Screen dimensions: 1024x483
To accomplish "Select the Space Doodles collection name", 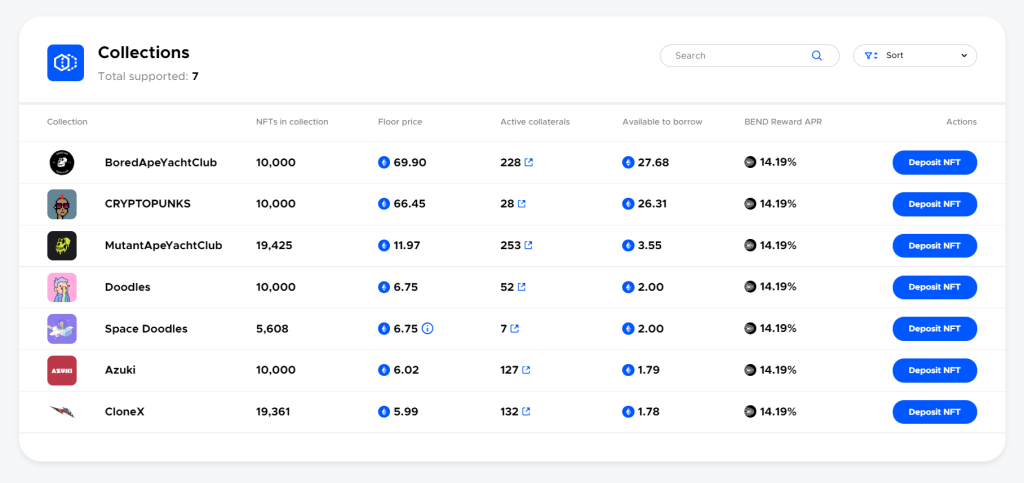I will tap(146, 329).
